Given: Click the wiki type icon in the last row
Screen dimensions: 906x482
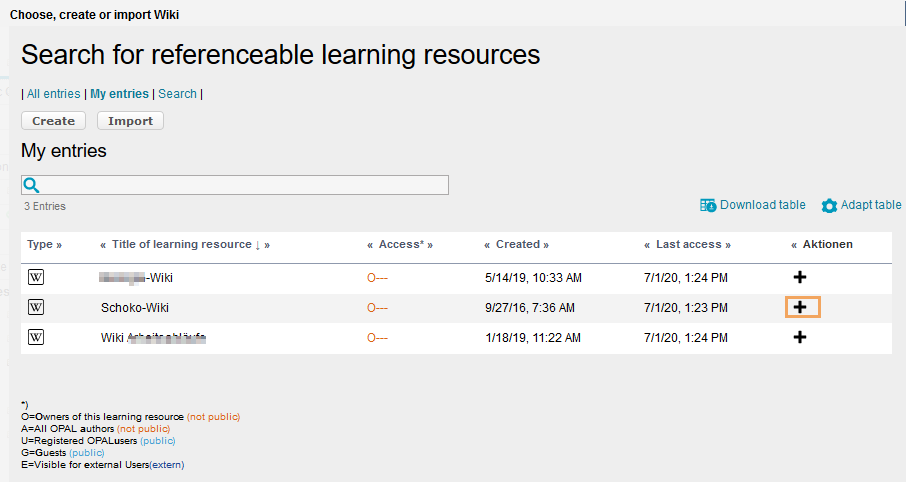Looking at the screenshot, I should pos(36,338).
